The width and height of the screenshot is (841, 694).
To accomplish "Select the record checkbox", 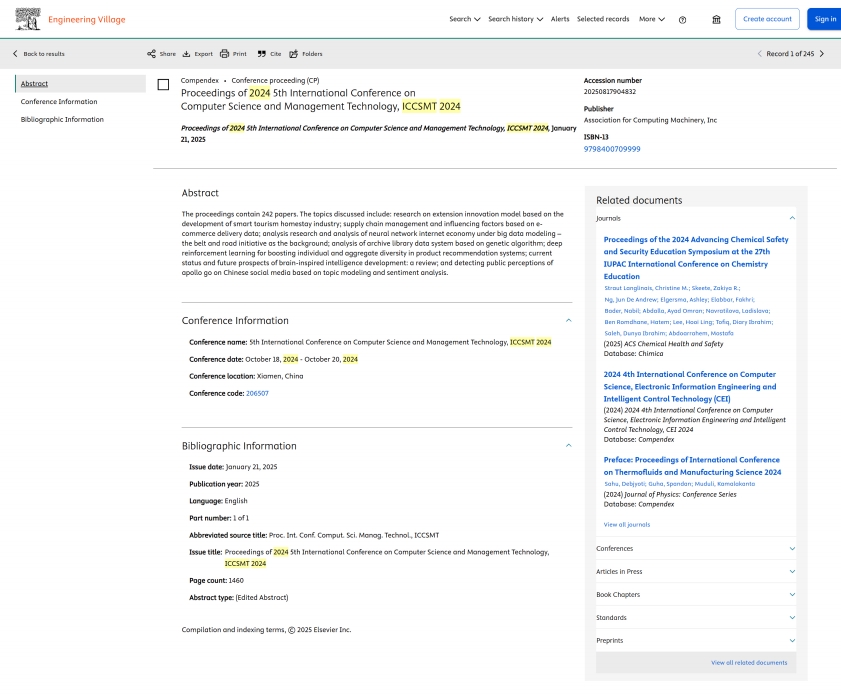I will point(164,84).
